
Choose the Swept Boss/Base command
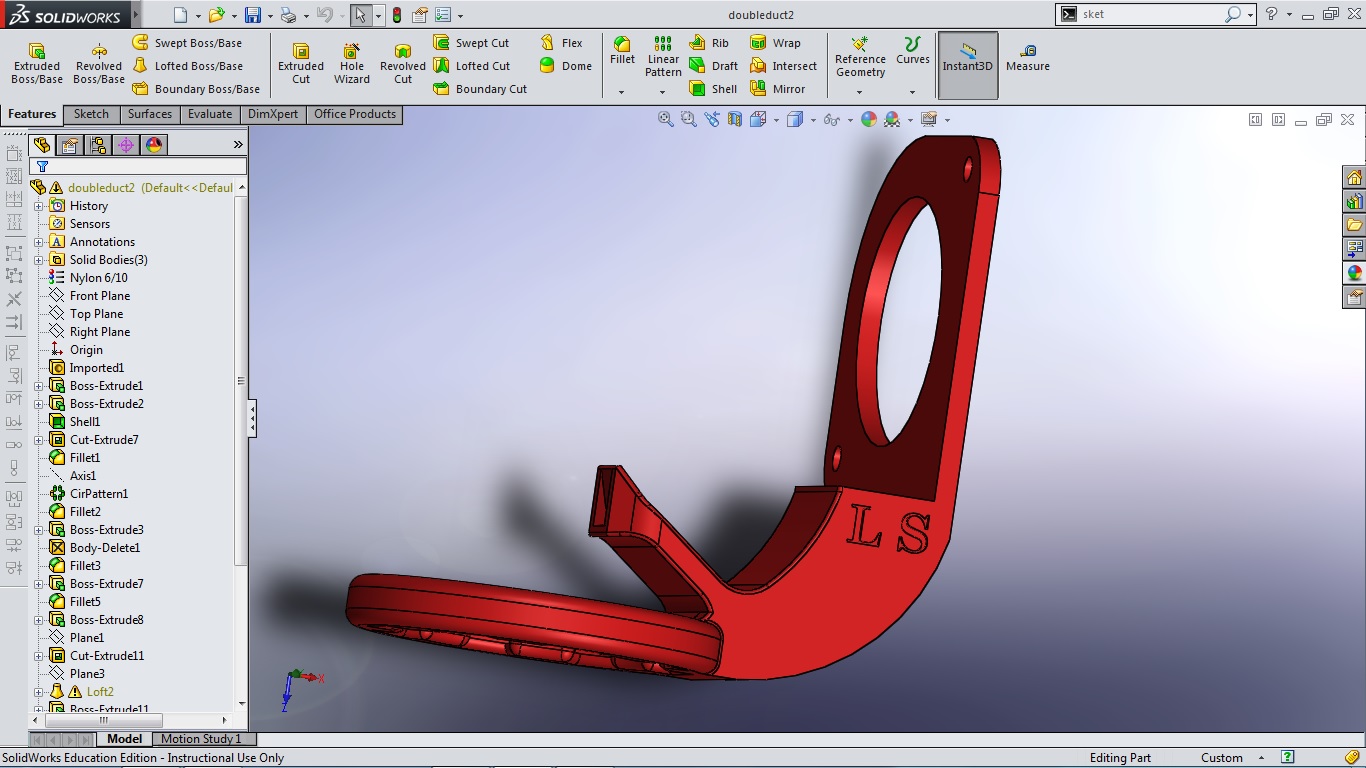click(x=187, y=43)
